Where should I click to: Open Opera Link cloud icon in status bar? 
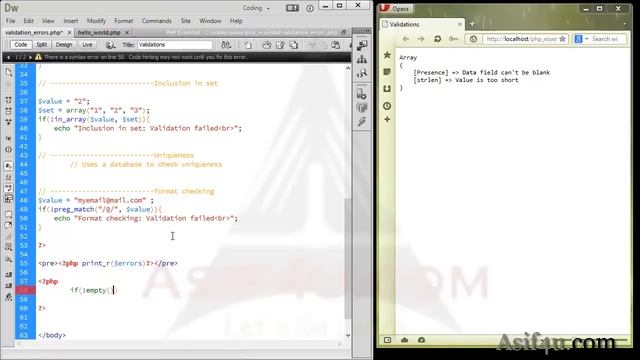click(x=404, y=340)
